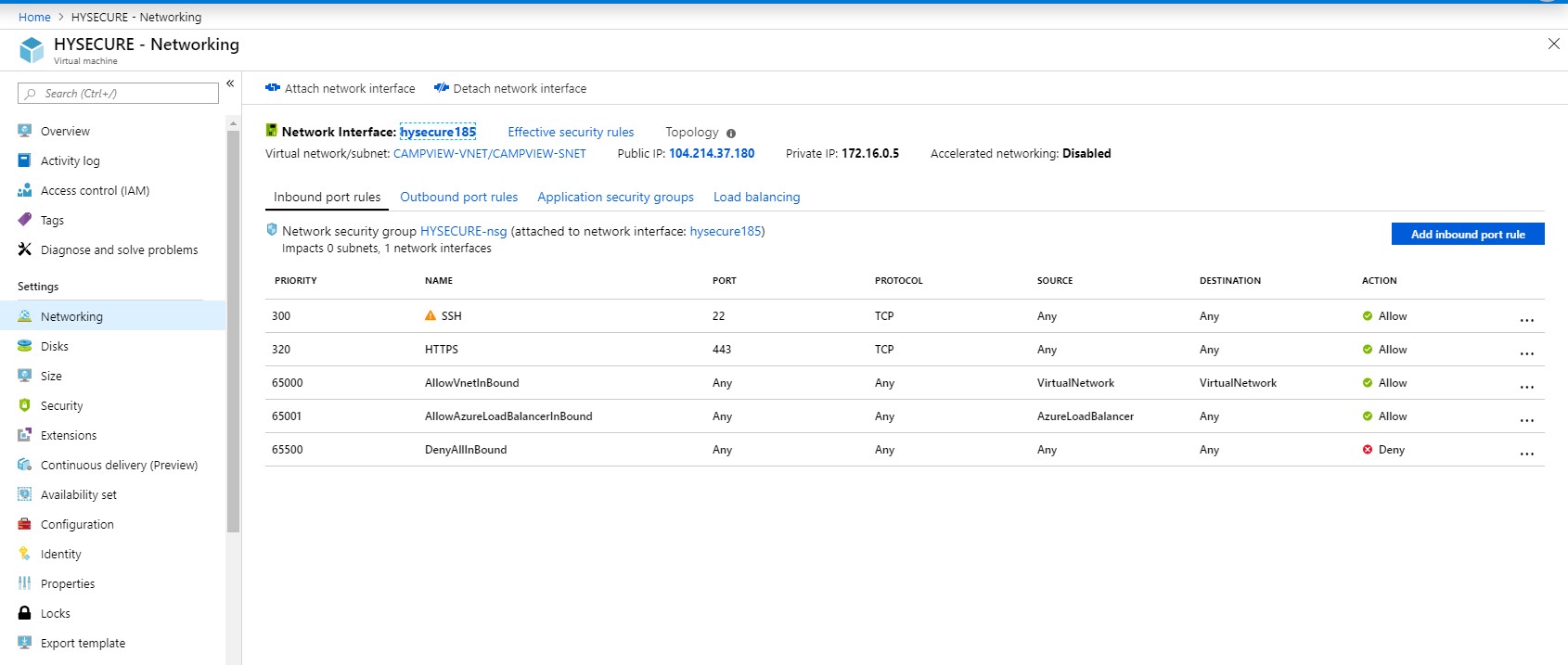Viewport: 1568px width, 665px height.
Task: Click the NAME column header
Action: click(x=439, y=280)
